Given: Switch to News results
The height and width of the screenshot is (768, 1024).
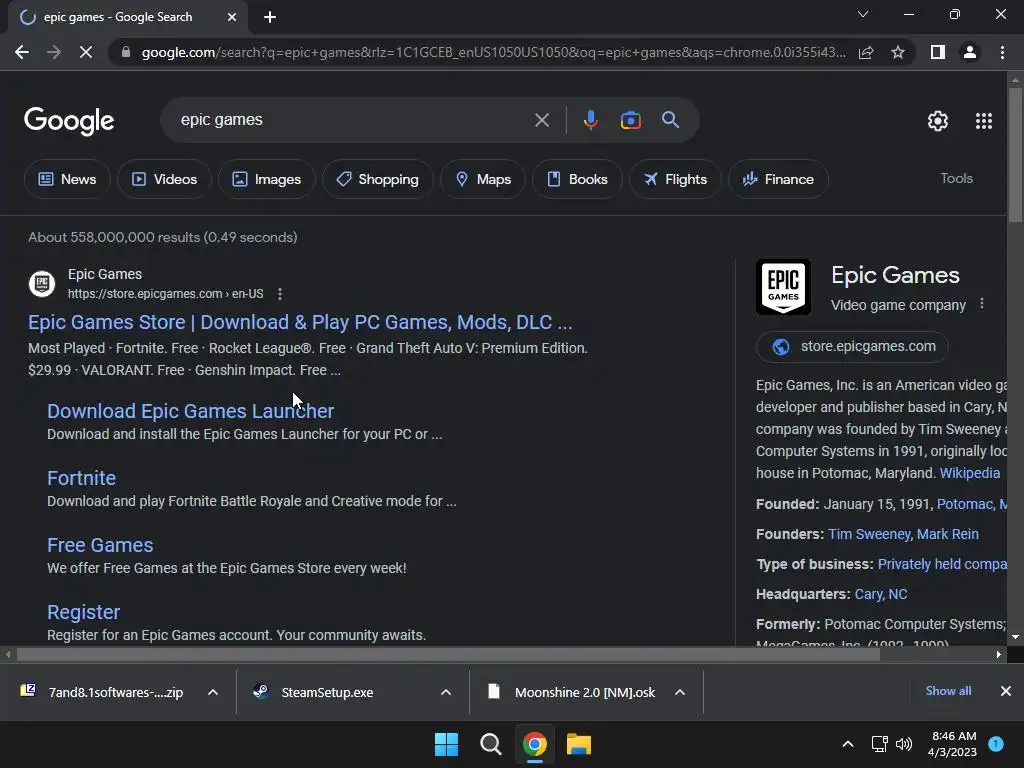Looking at the screenshot, I should point(67,179).
